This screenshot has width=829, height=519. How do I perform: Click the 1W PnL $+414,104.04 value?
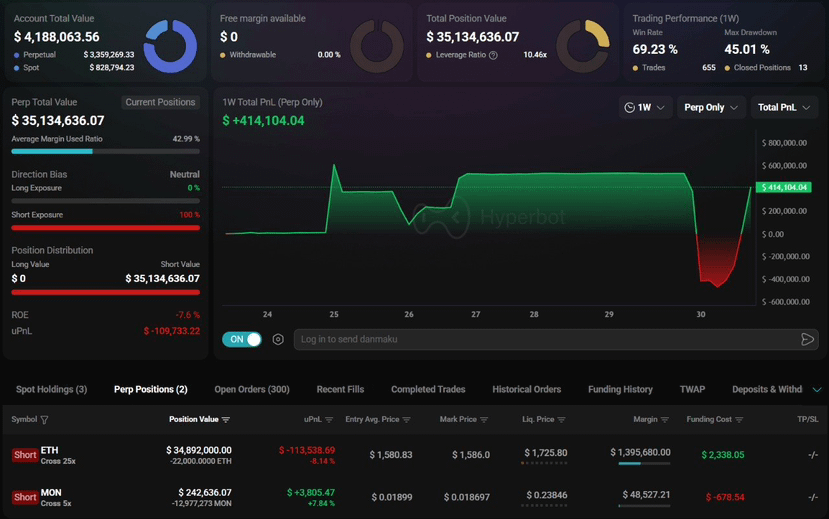pyautogui.click(x=263, y=121)
